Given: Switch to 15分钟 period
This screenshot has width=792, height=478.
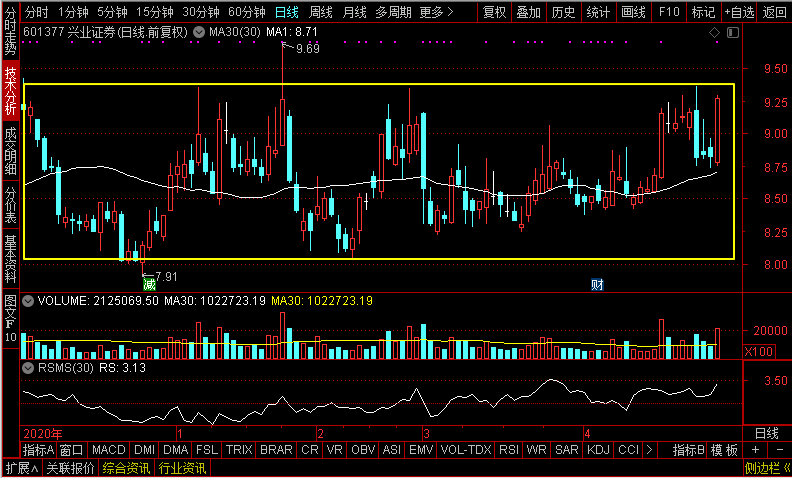Looking at the screenshot, I should click(x=155, y=12).
